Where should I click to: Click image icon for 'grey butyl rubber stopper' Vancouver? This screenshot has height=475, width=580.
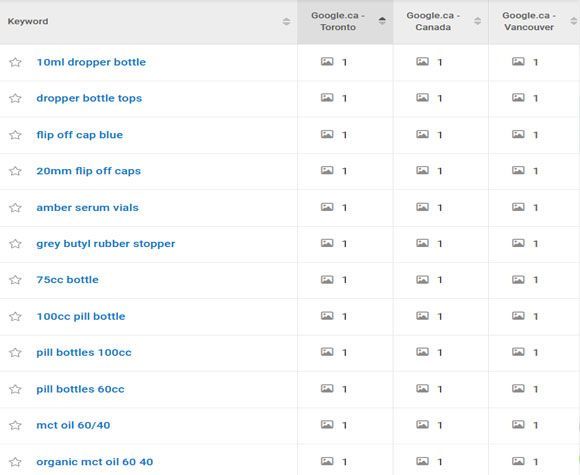point(518,243)
